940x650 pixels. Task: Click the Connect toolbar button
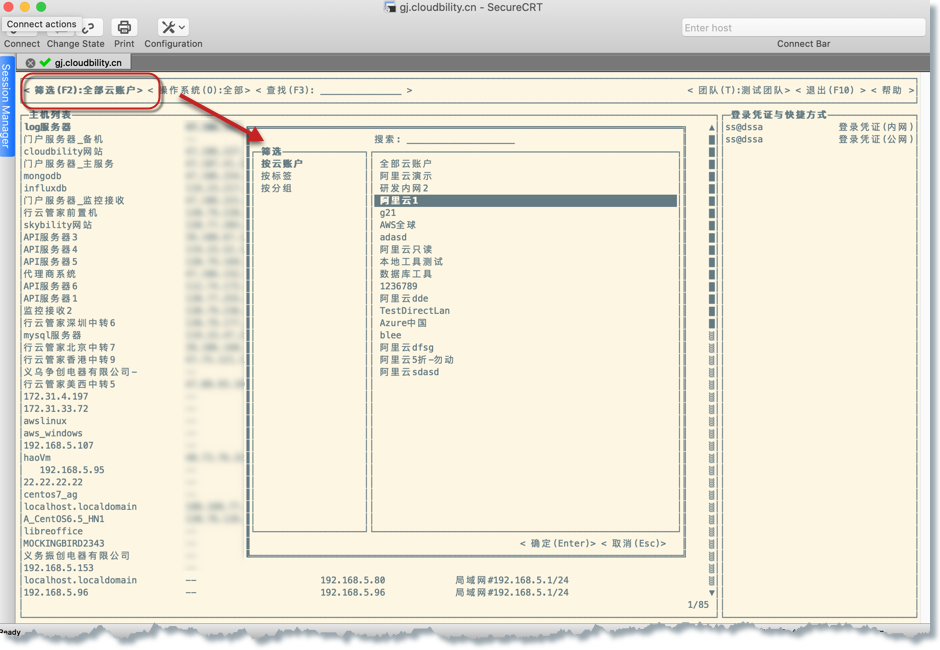[x=22, y=44]
